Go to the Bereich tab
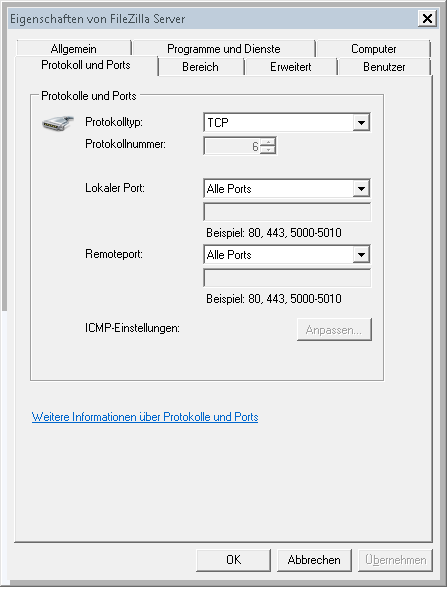The height and width of the screenshot is (589, 447). click(201, 67)
